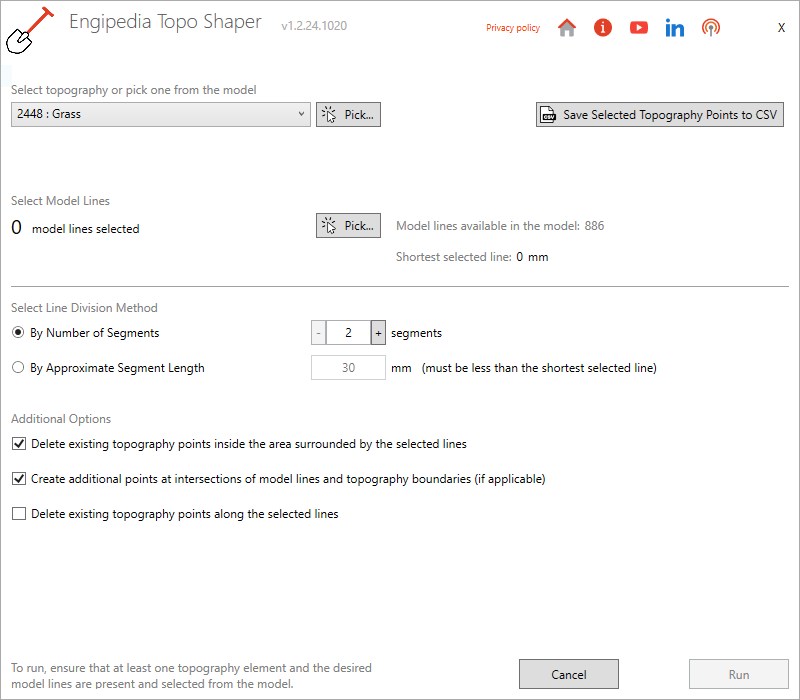Uncheck delete points inside surrounded area
This screenshot has width=800, height=700.
pyautogui.click(x=19, y=444)
